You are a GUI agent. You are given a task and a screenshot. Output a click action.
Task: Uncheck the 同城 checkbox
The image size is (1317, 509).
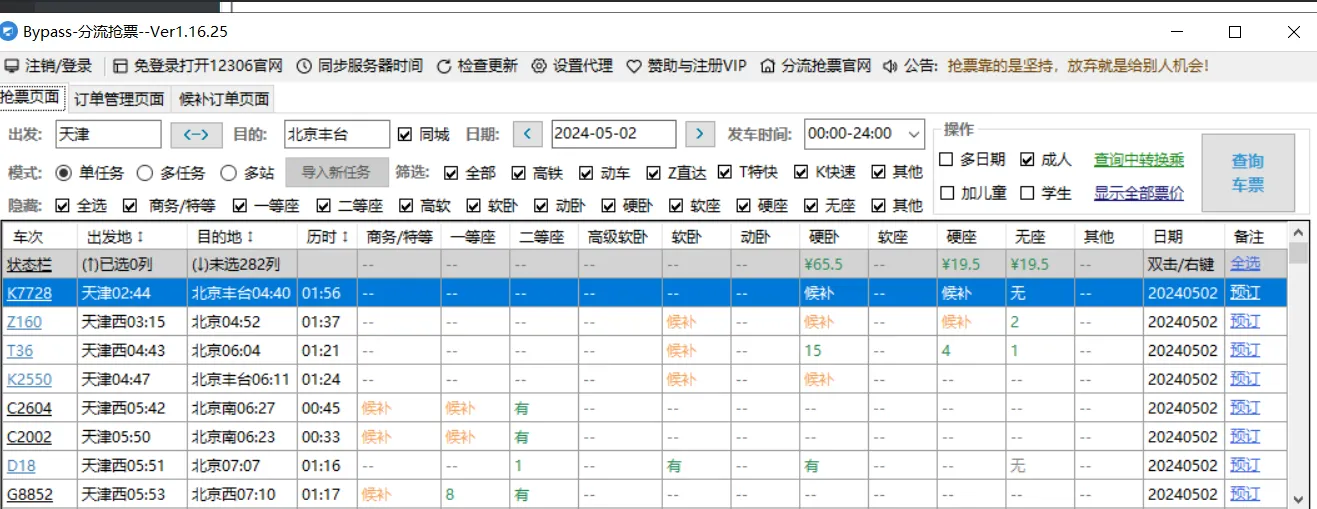(x=405, y=134)
